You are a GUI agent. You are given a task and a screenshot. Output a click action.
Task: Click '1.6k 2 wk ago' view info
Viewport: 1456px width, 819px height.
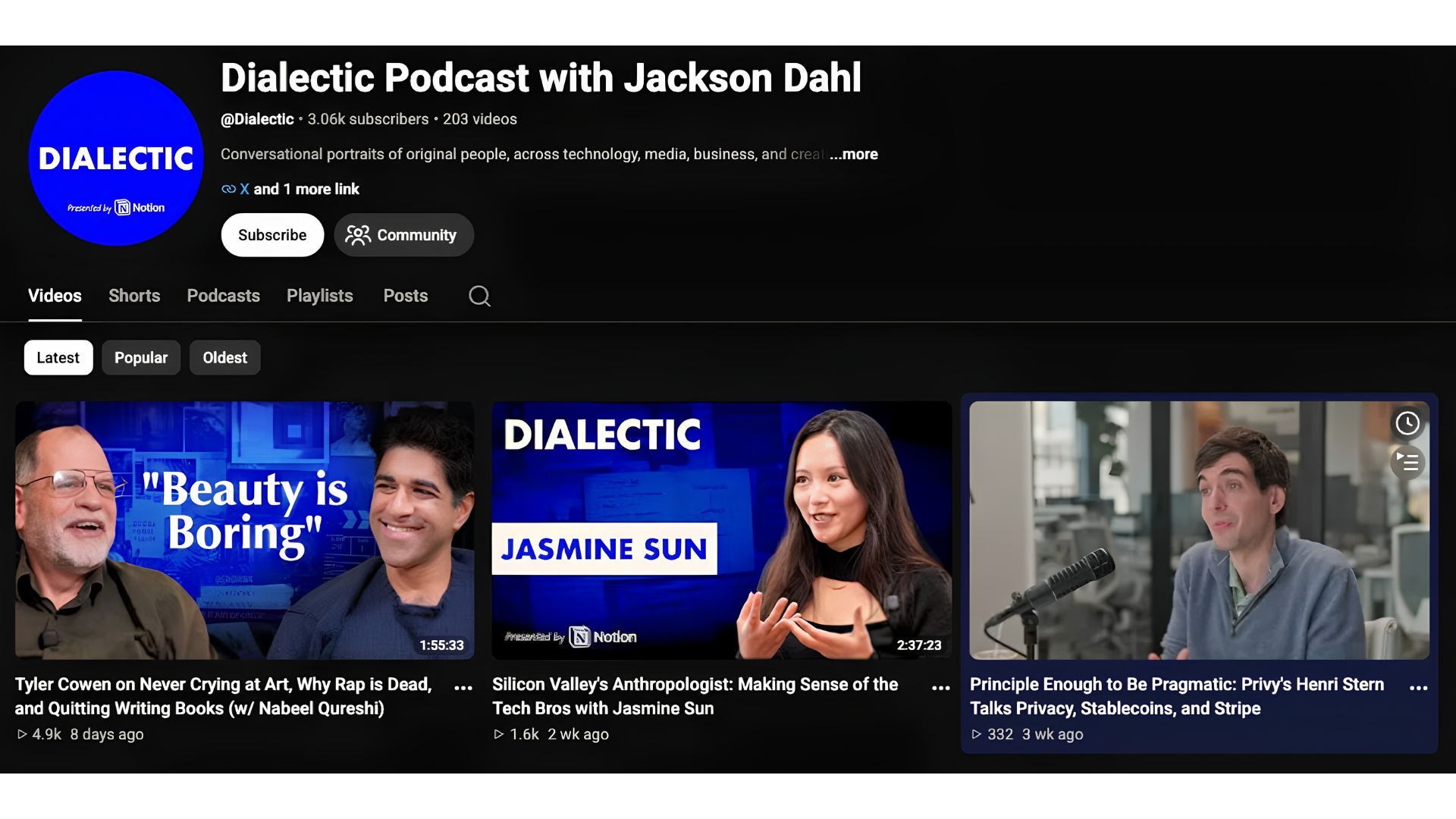pos(551,734)
